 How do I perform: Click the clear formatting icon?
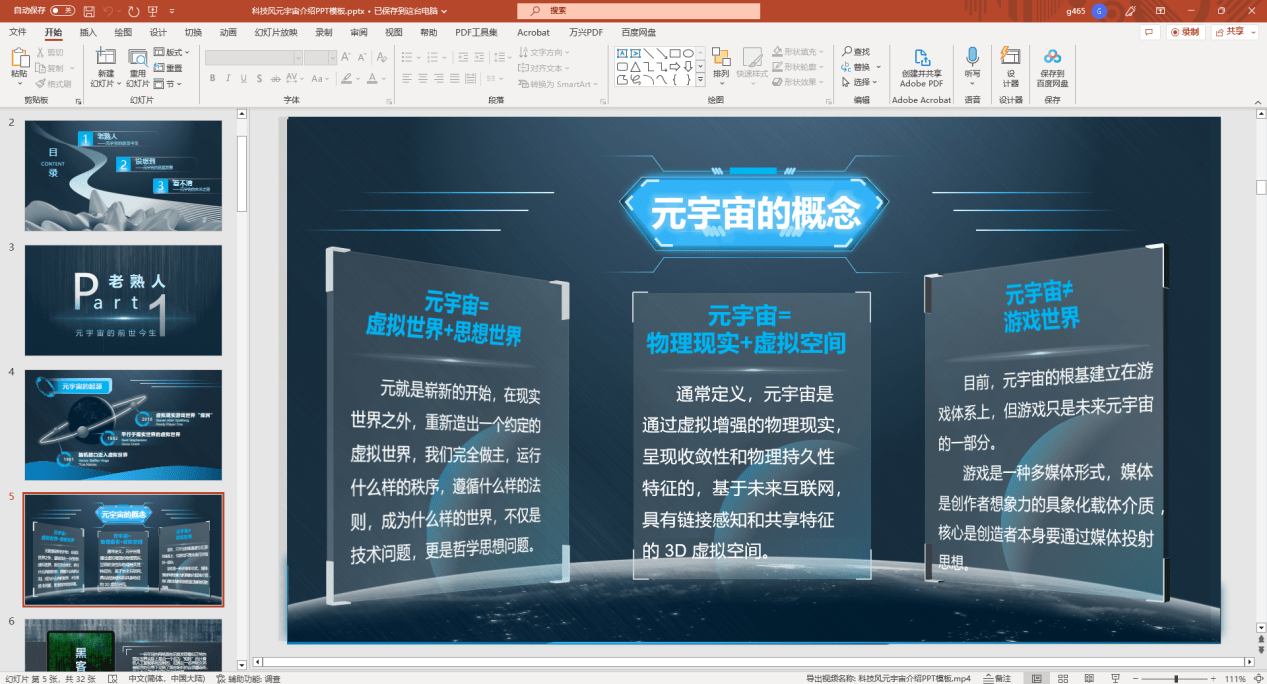pos(382,58)
